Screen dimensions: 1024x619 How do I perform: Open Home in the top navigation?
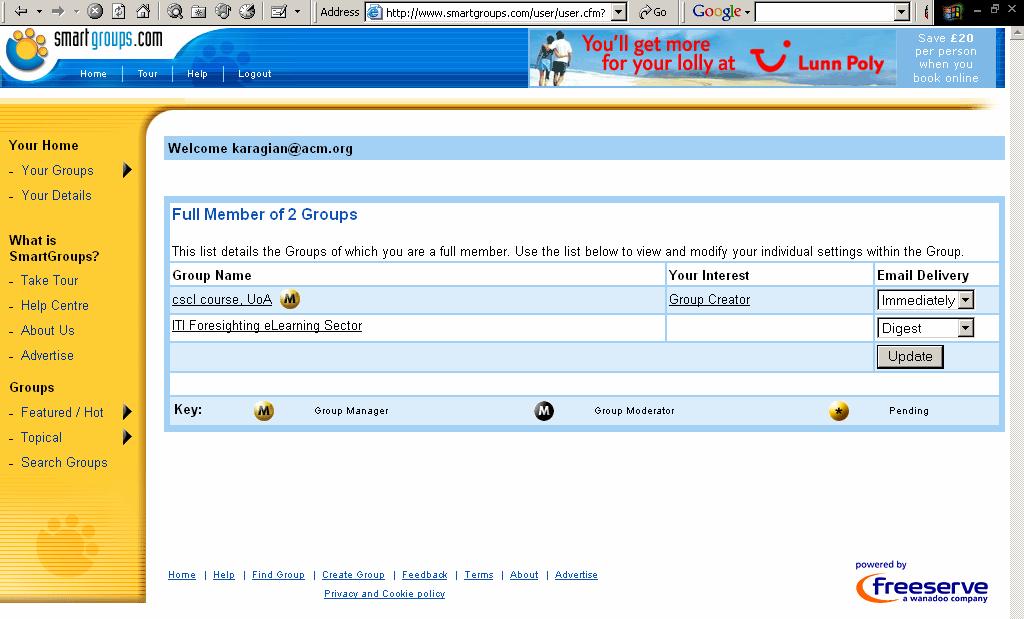93,74
